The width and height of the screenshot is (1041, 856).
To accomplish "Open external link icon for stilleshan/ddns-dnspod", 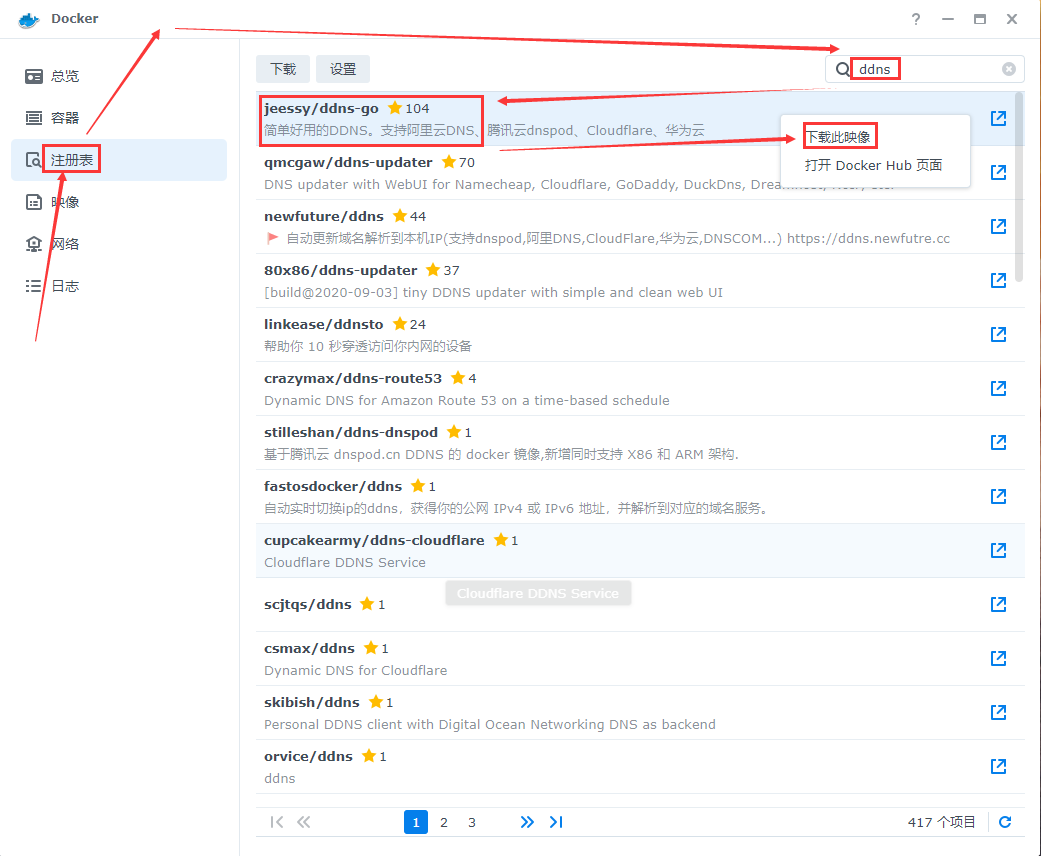I will tap(998, 442).
